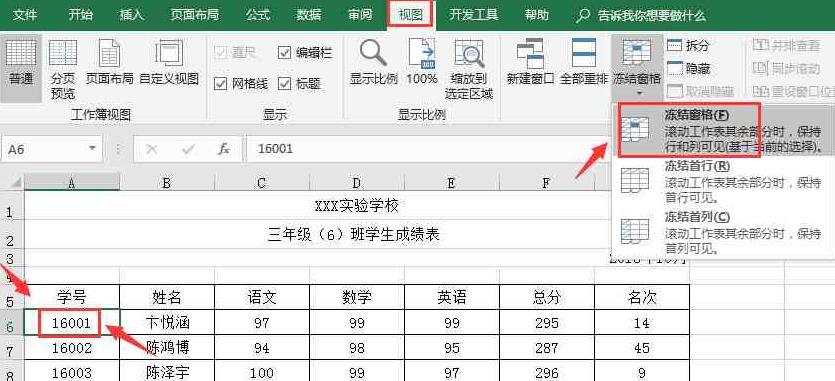
Task: Open a New Window (新建窗口)
Action: (530, 63)
